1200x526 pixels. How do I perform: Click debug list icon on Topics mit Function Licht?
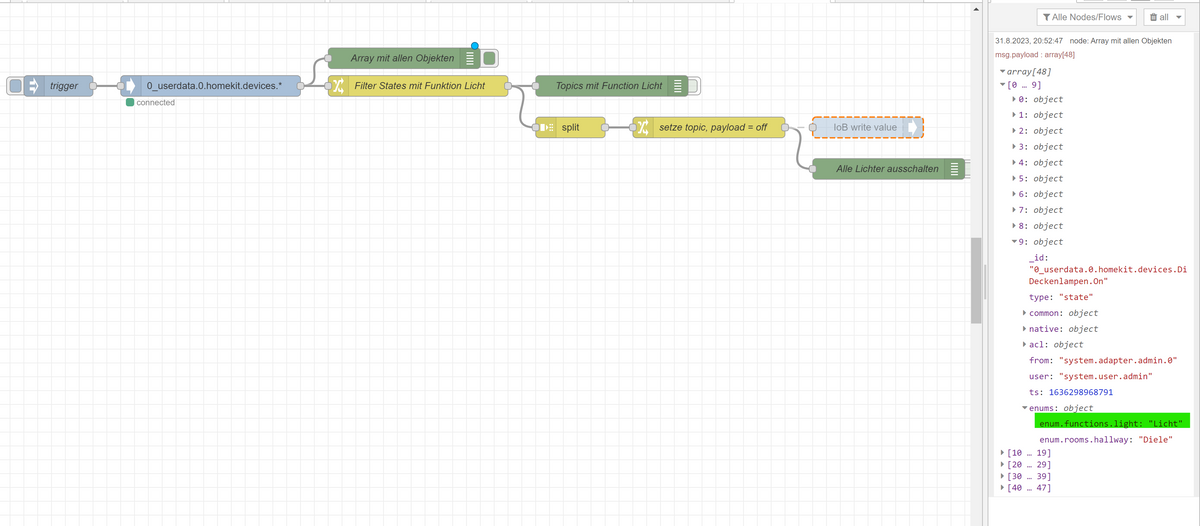[679, 86]
